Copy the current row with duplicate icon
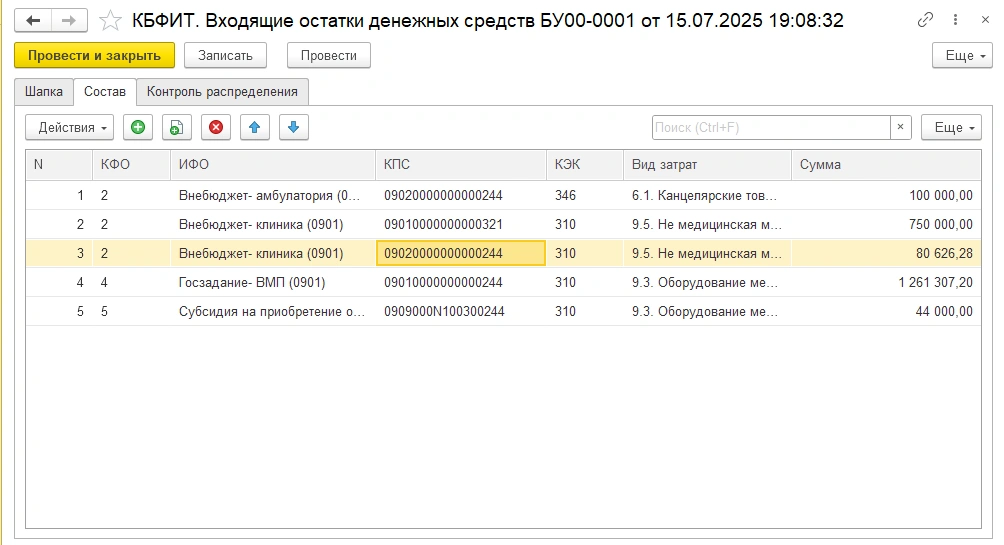Viewport: 1004px width, 545px height. pyautogui.click(x=177, y=127)
